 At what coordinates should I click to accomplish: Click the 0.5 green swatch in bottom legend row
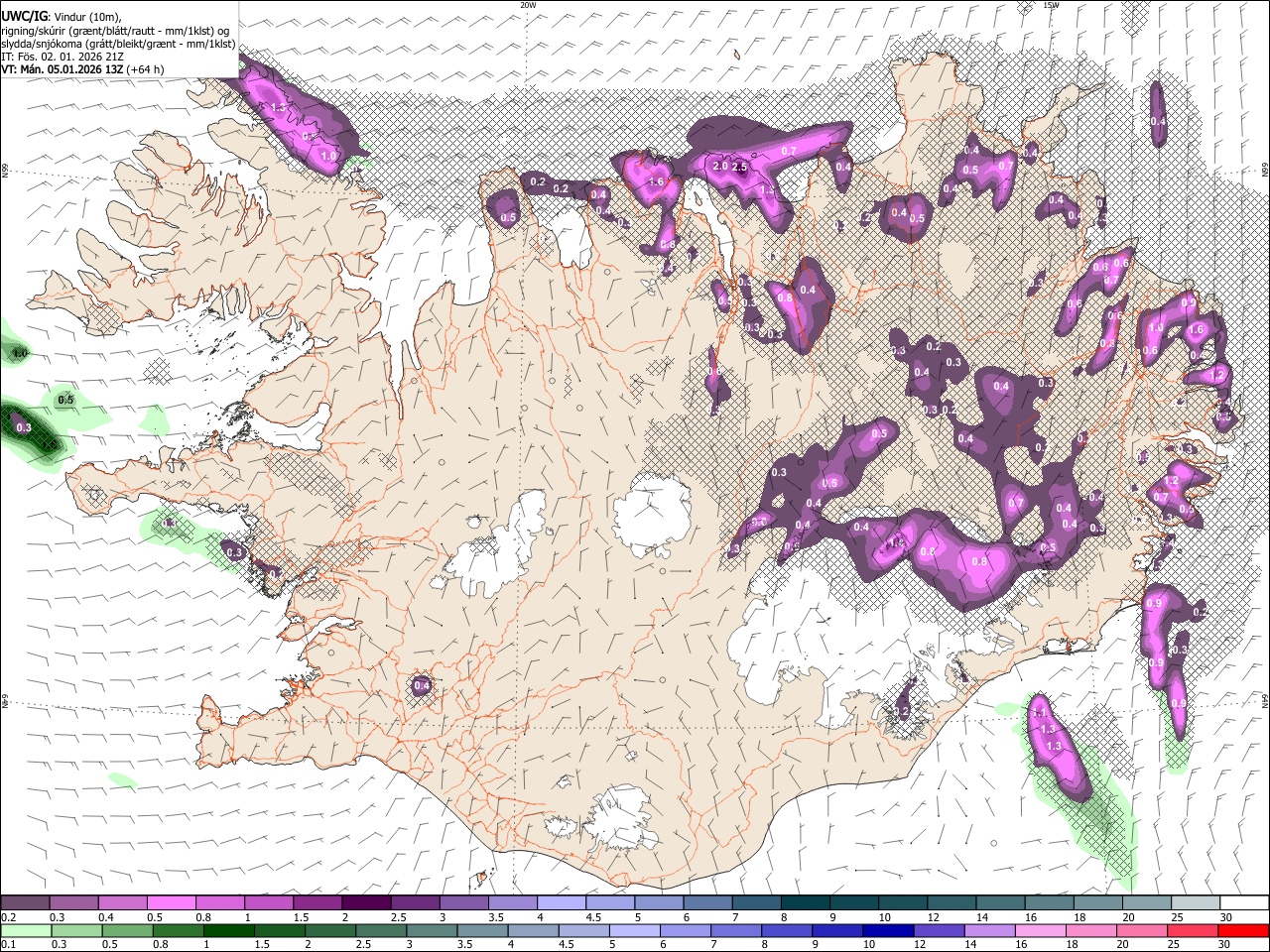127,930
